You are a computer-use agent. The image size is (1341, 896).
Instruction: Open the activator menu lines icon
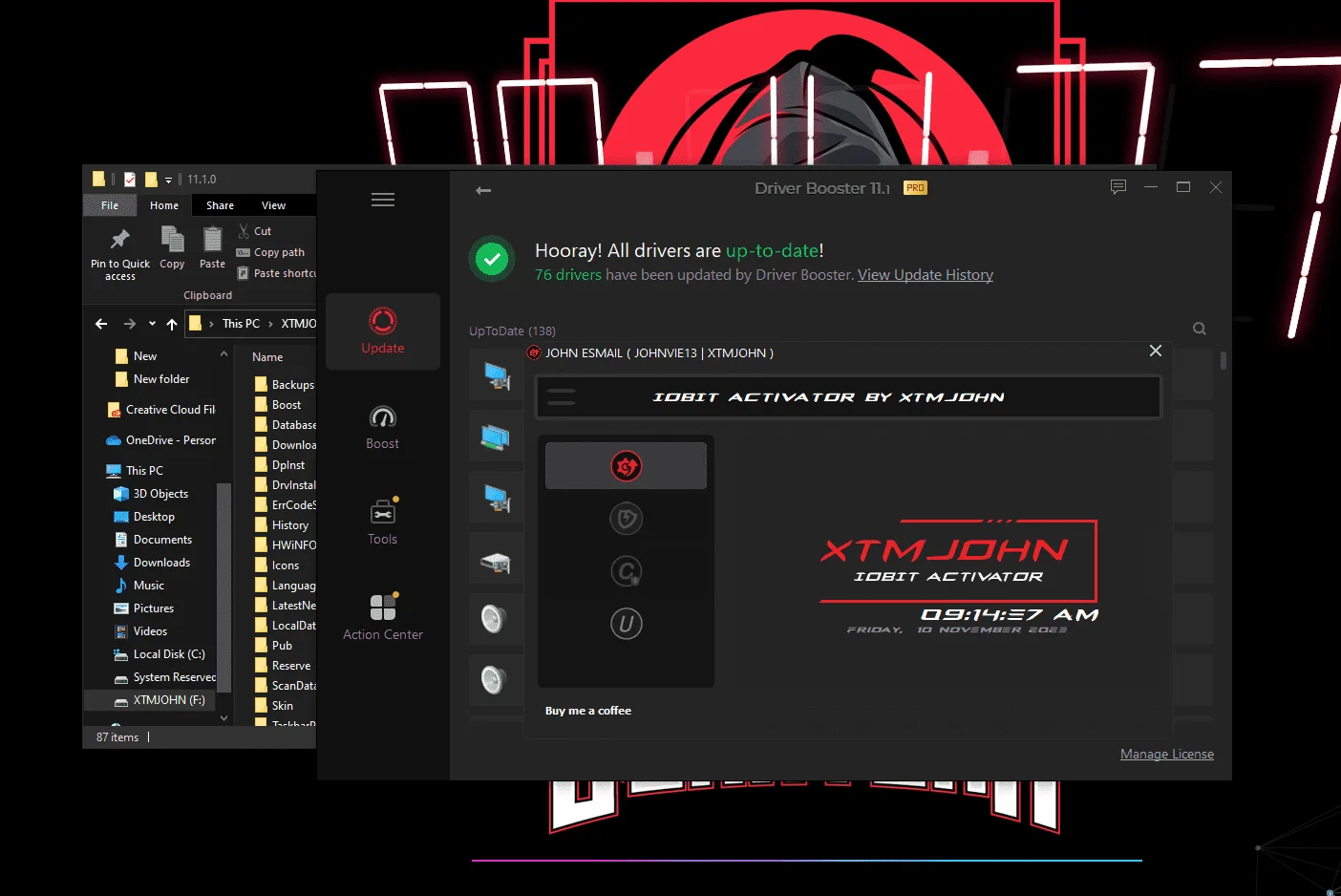pos(562,397)
